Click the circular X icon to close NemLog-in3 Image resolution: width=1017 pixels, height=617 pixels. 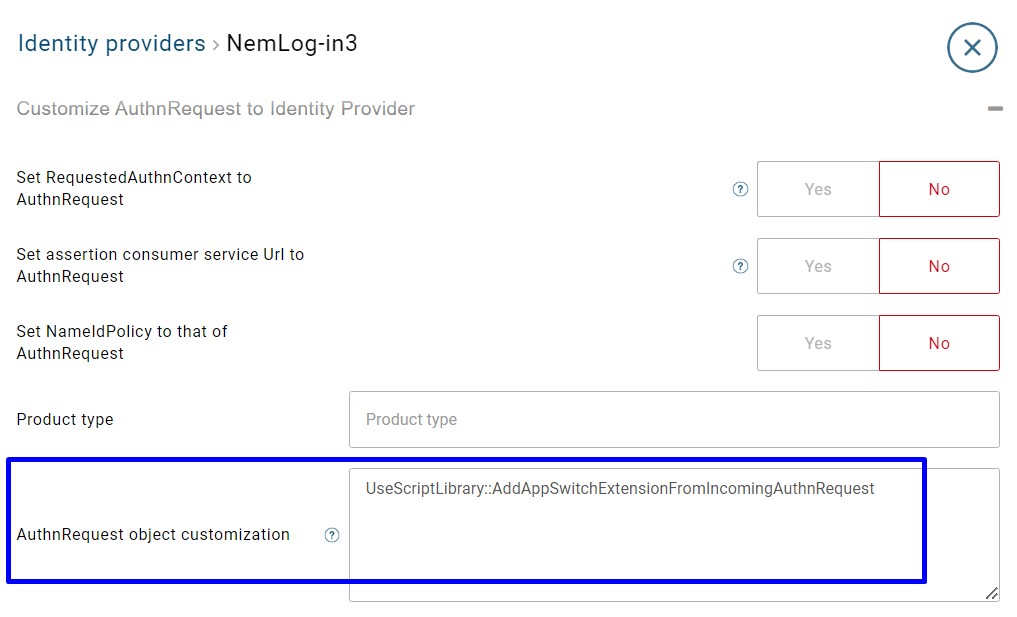pos(971,47)
